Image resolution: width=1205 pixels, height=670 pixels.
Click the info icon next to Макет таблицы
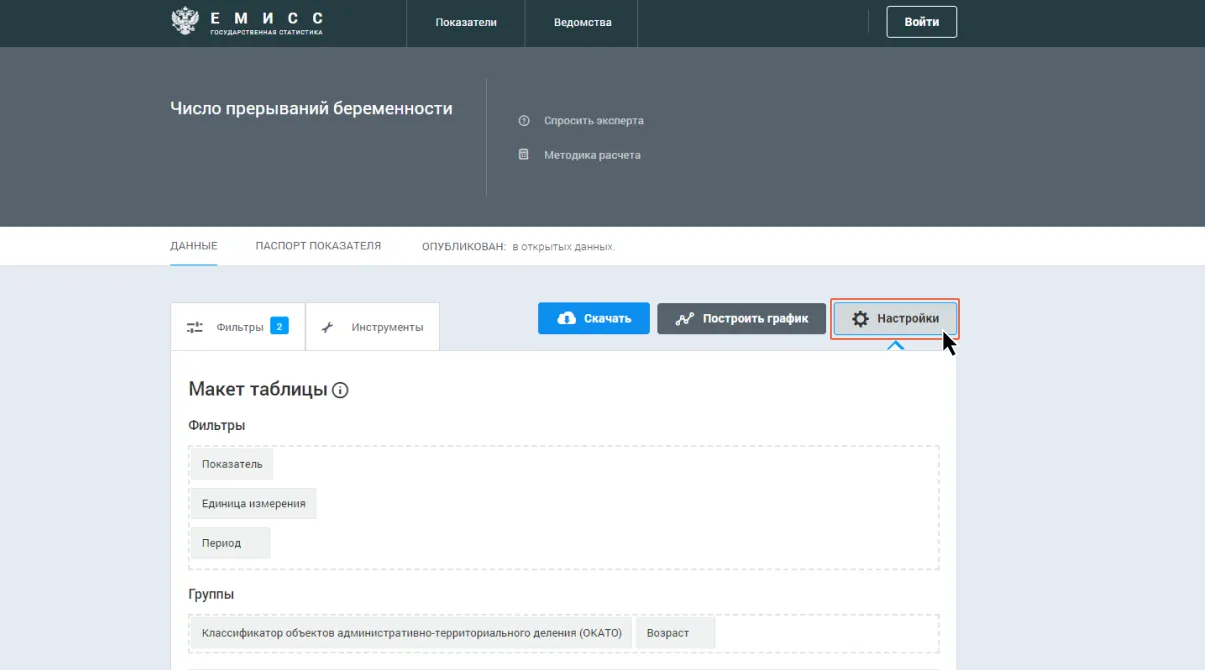tap(340, 390)
